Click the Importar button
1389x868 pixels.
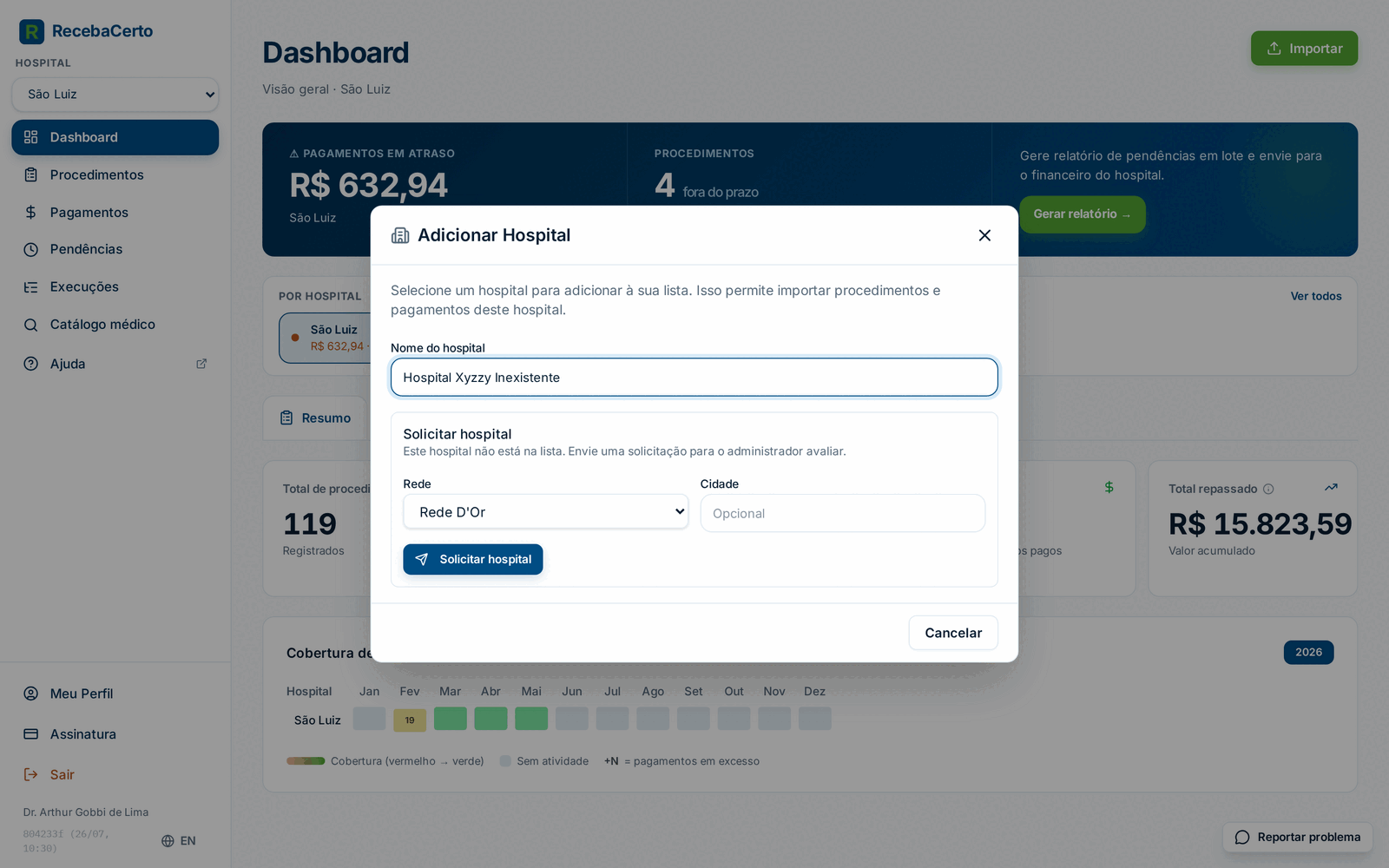tap(1304, 49)
